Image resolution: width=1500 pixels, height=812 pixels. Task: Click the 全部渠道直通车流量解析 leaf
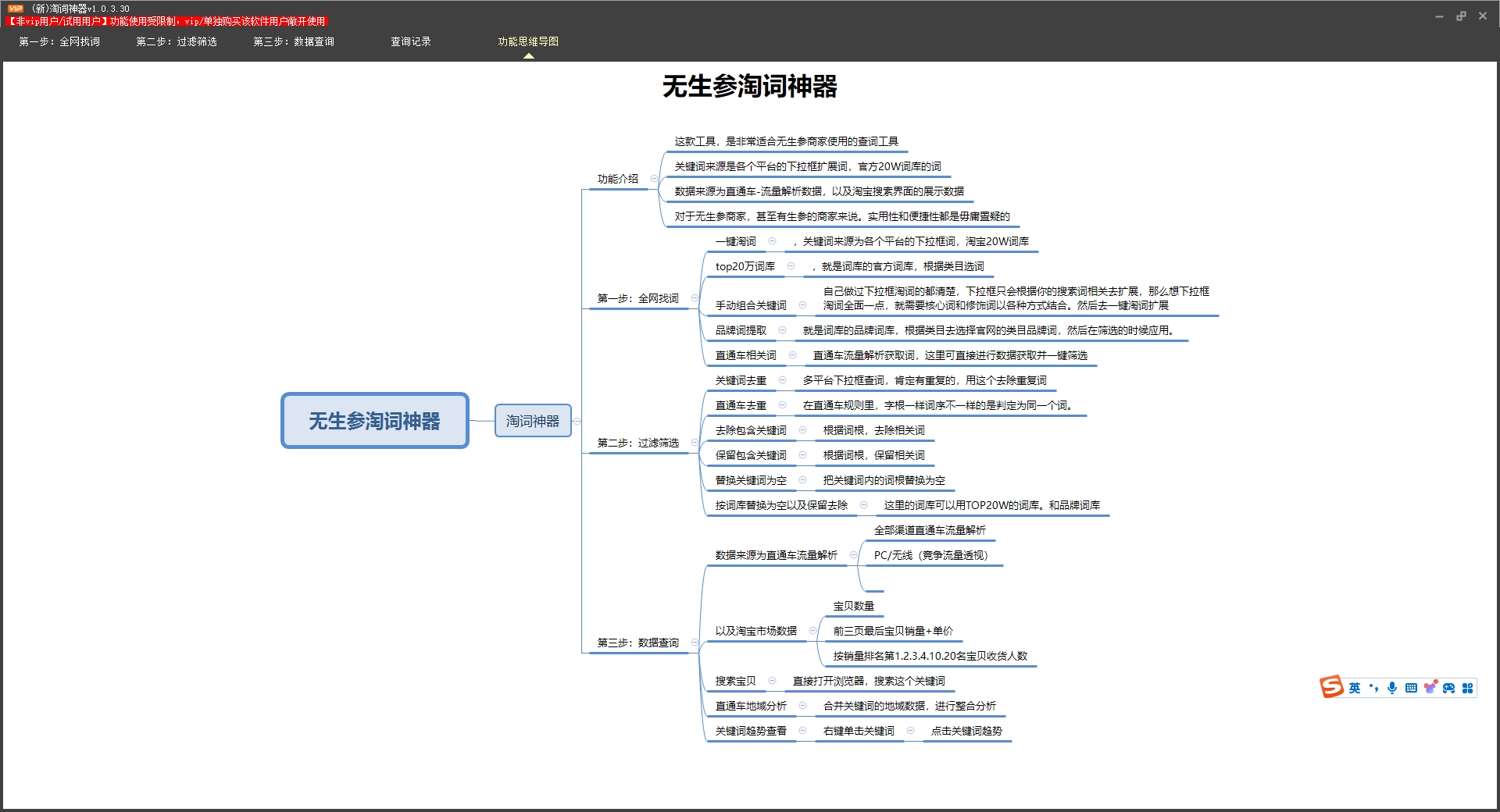point(930,530)
